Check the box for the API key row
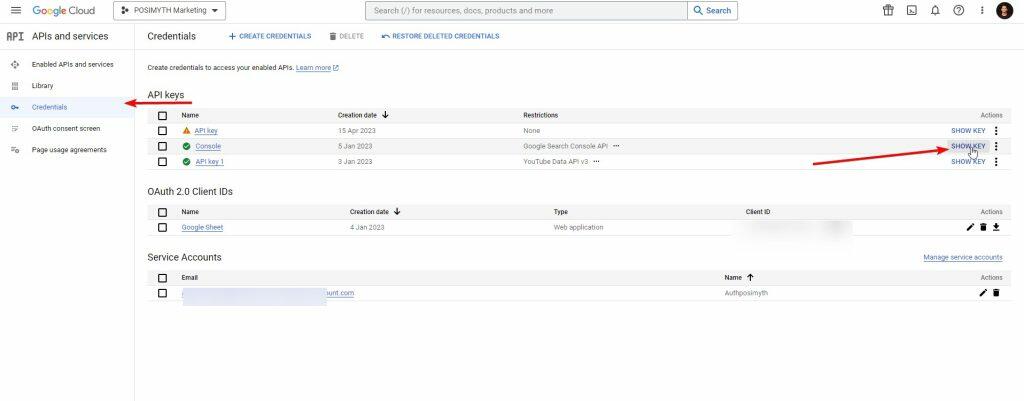The height and width of the screenshot is (401, 1024). [163, 131]
